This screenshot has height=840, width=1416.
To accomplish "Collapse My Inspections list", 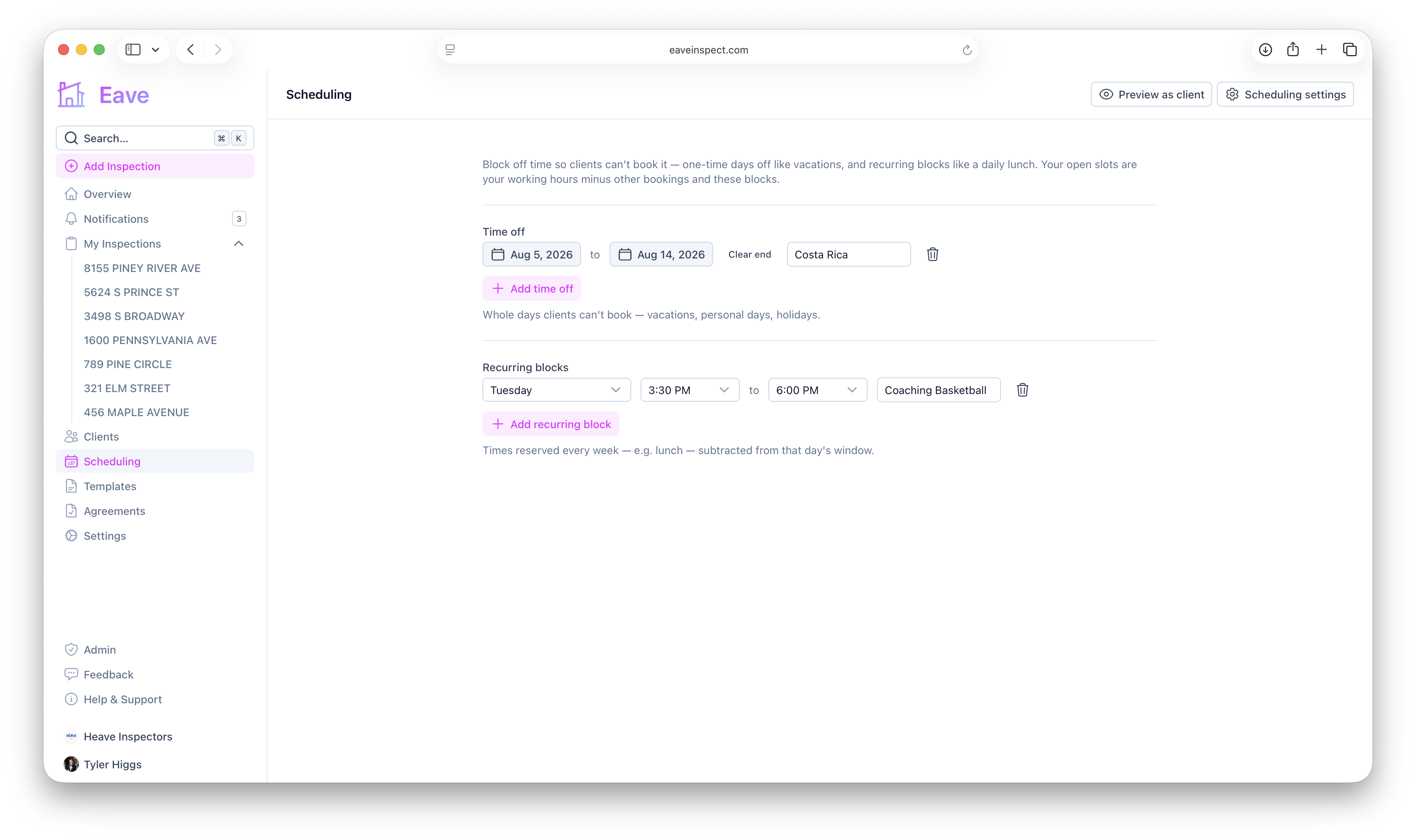I will 239,243.
